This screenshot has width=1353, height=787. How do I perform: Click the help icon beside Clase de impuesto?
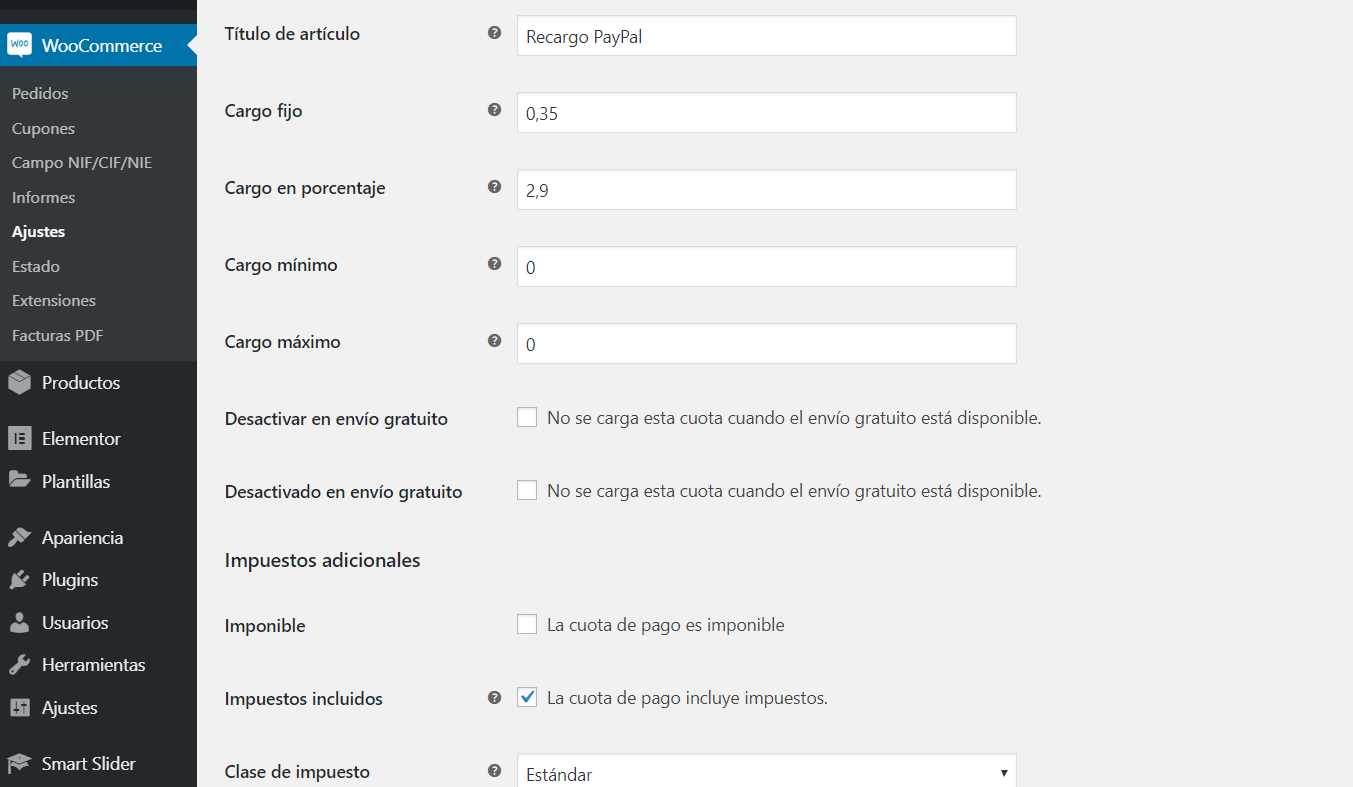pos(494,771)
